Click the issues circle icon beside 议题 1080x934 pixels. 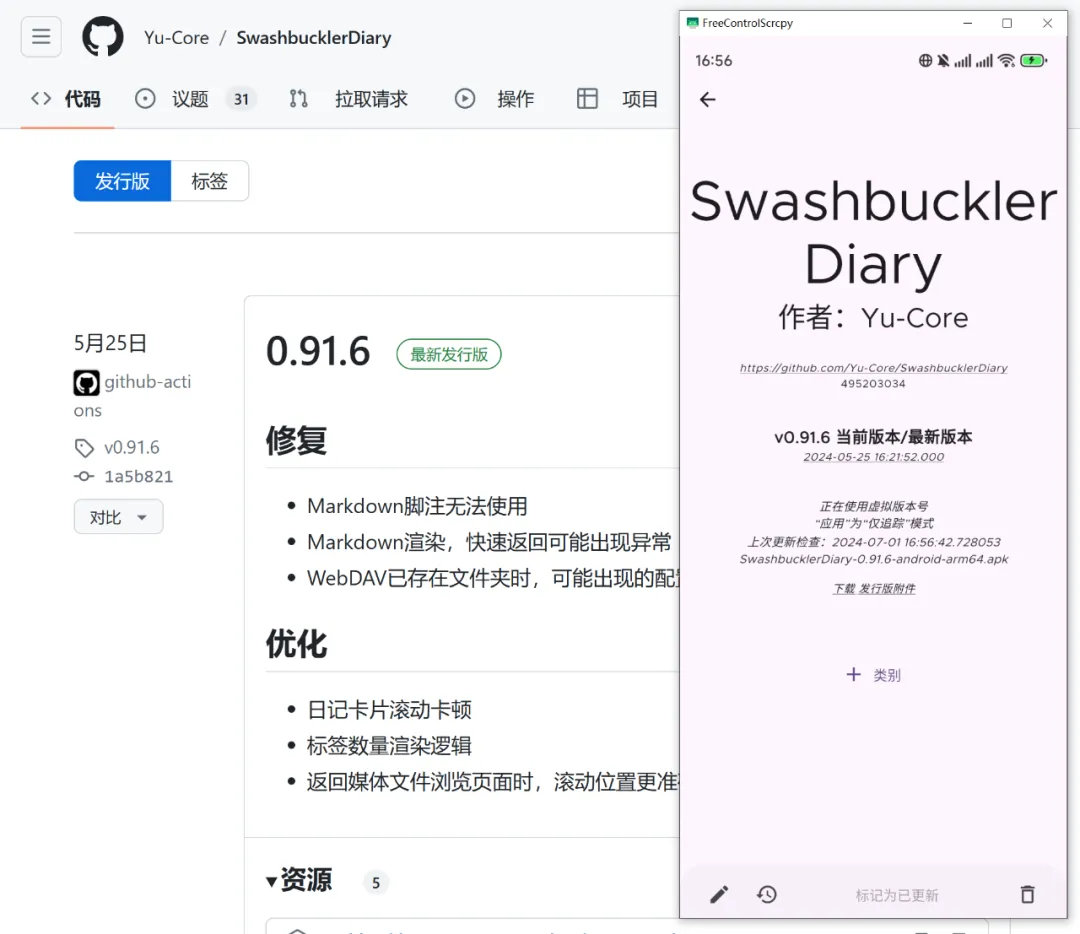pos(145,99)
